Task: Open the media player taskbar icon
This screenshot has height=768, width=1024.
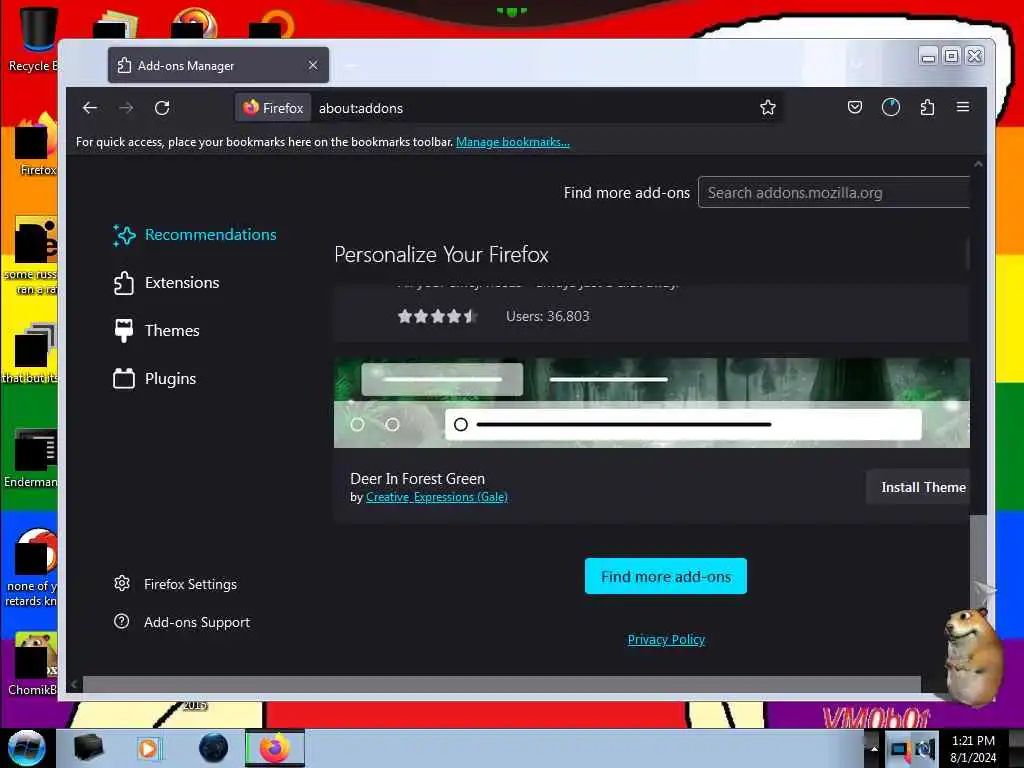Action: pyautogui.click(x=148, y=748)
